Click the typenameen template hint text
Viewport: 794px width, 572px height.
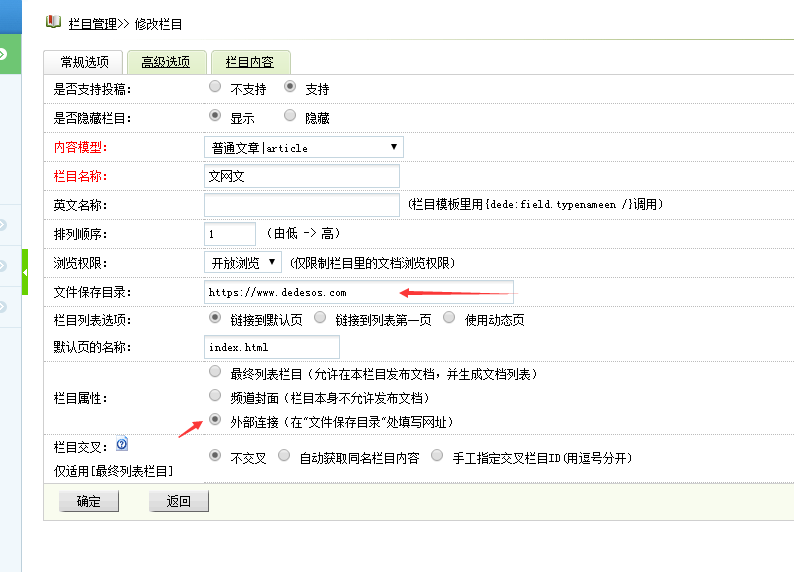[x=536, y=205]
